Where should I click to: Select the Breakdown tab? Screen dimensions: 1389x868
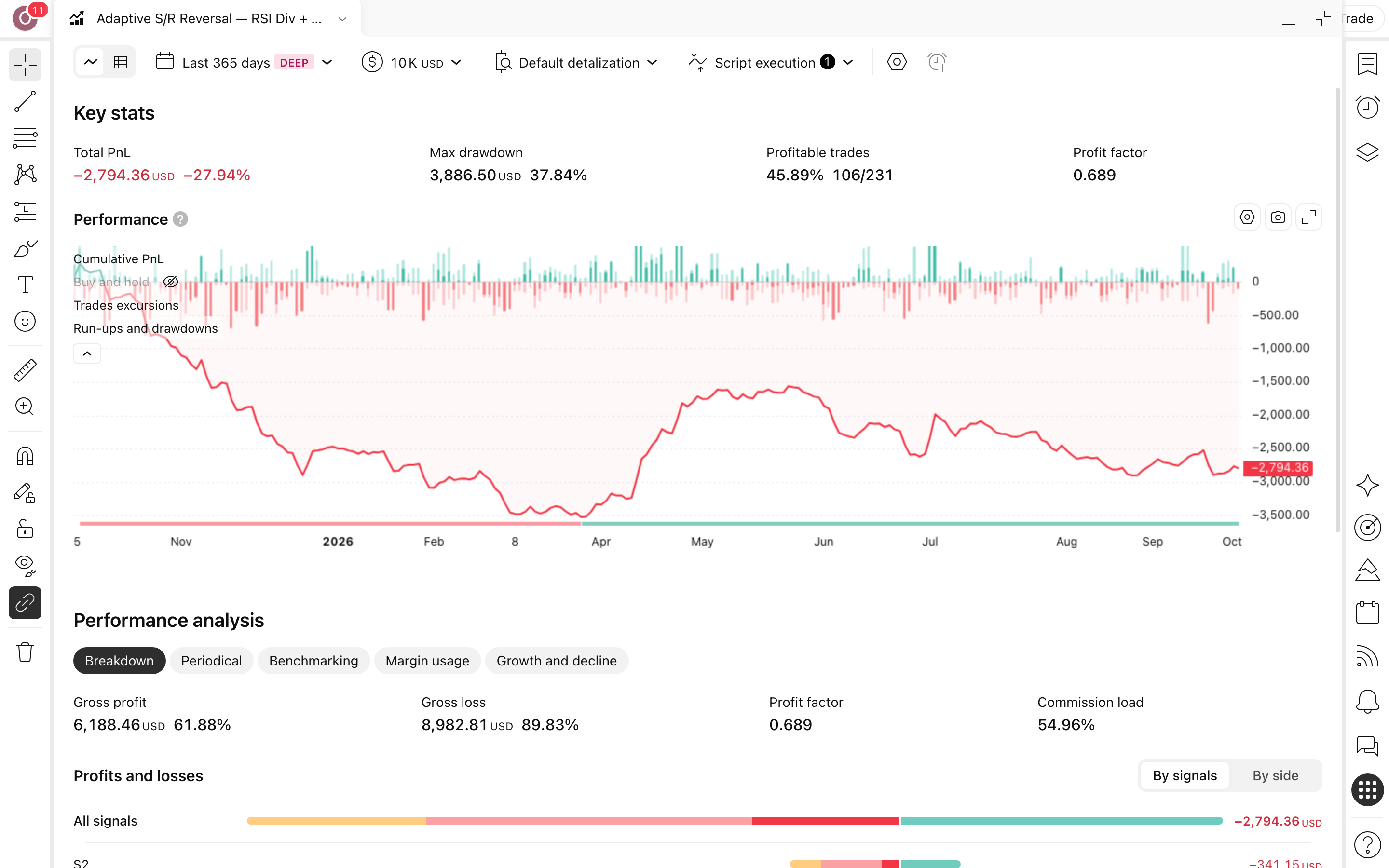coord(120,661)
